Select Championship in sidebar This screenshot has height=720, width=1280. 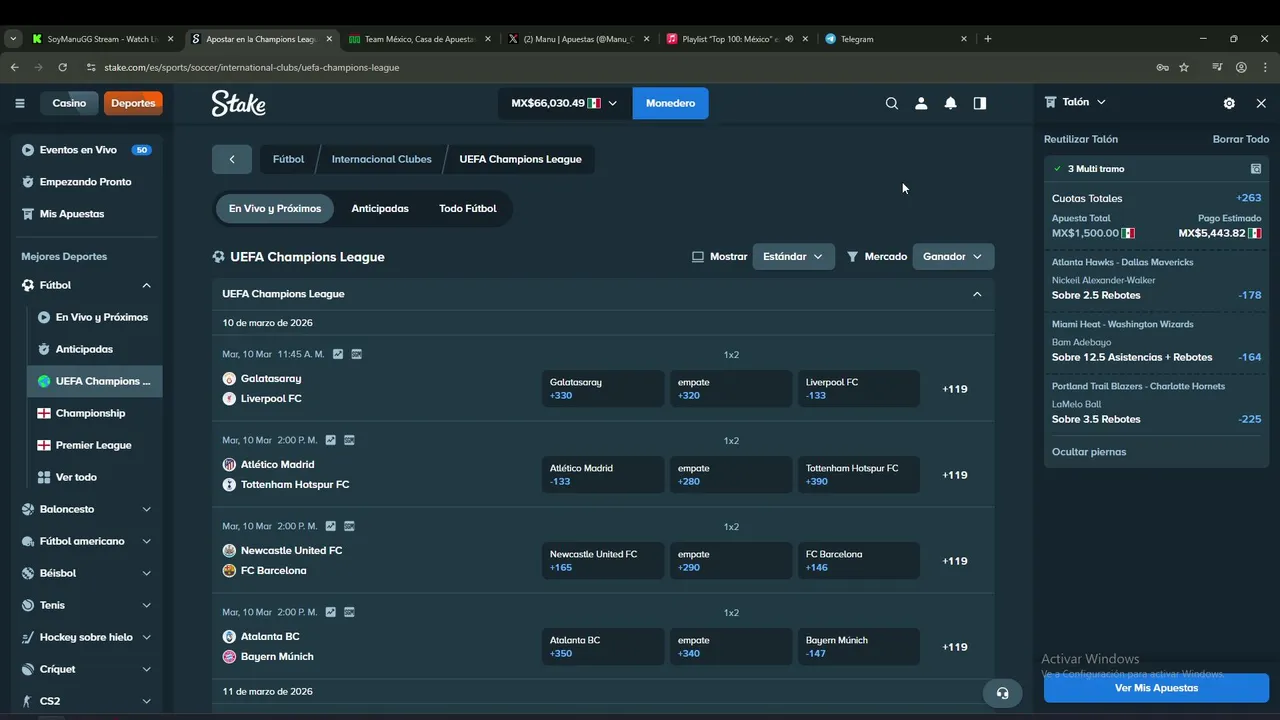[x=90, y=413]
